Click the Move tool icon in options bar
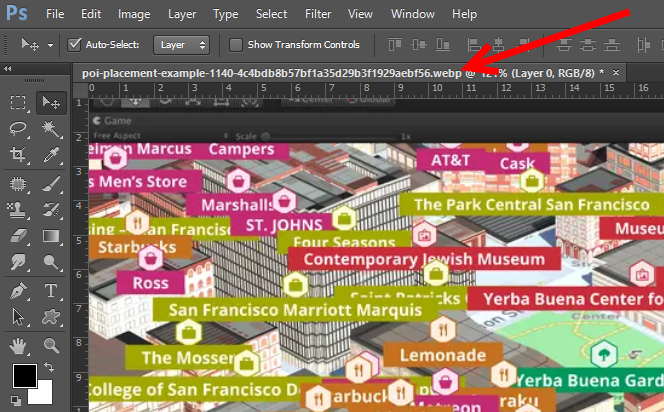664x412 pixels. pos(30,44)
